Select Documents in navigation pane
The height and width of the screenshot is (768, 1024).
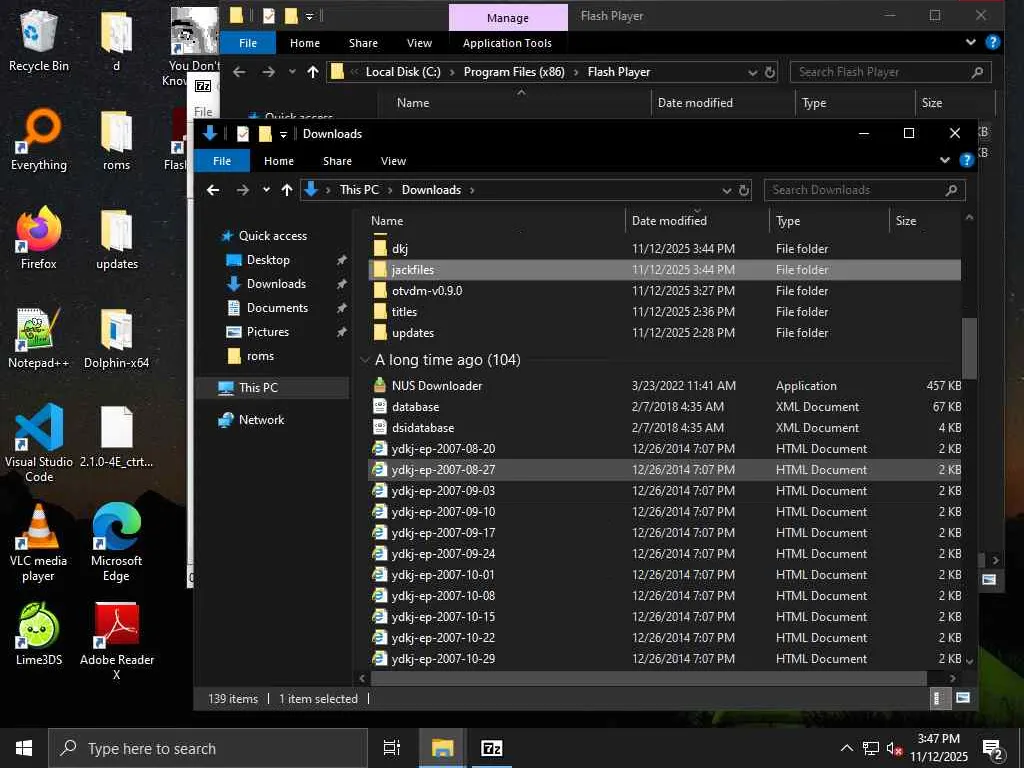277,308
